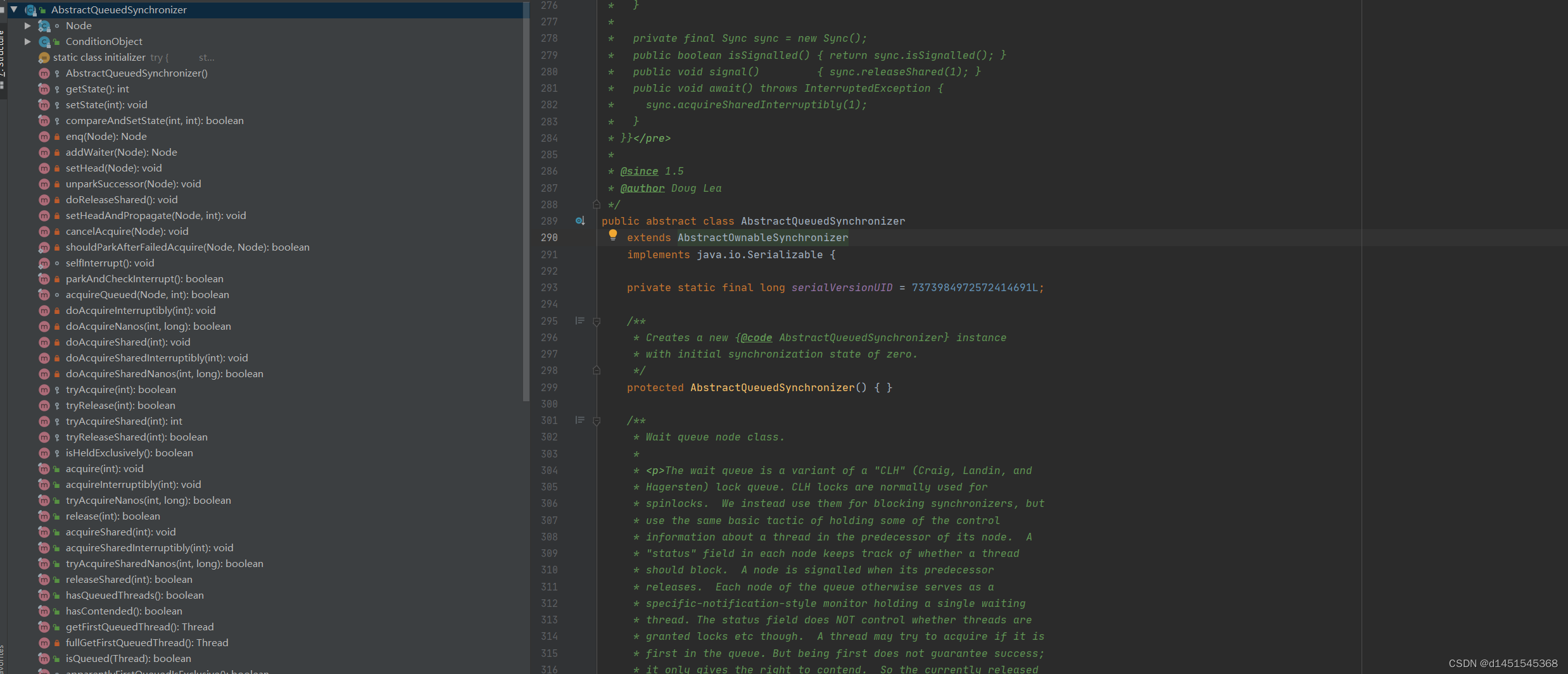Click the abstract class icon beside Node

point(44,25)
